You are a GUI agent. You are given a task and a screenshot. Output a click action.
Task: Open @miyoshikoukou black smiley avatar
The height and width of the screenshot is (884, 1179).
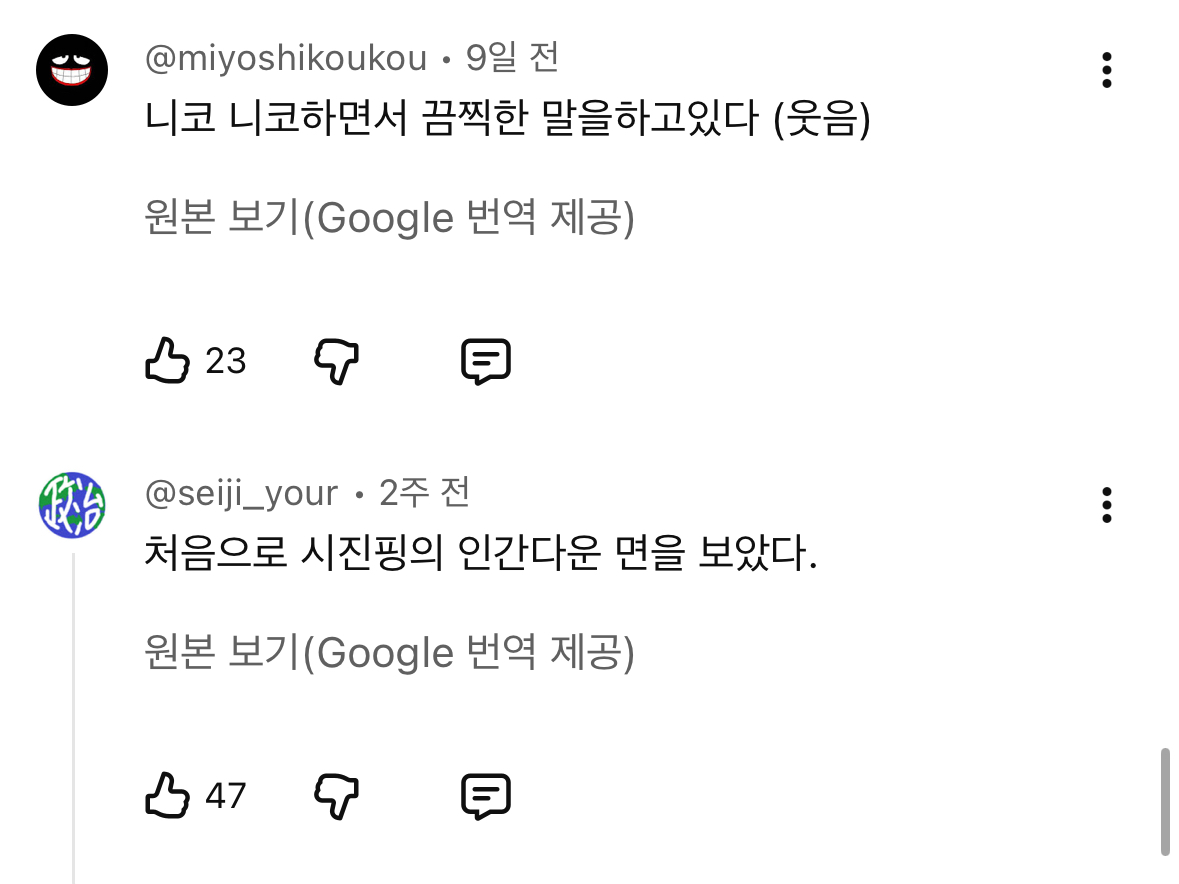point(72,70)
